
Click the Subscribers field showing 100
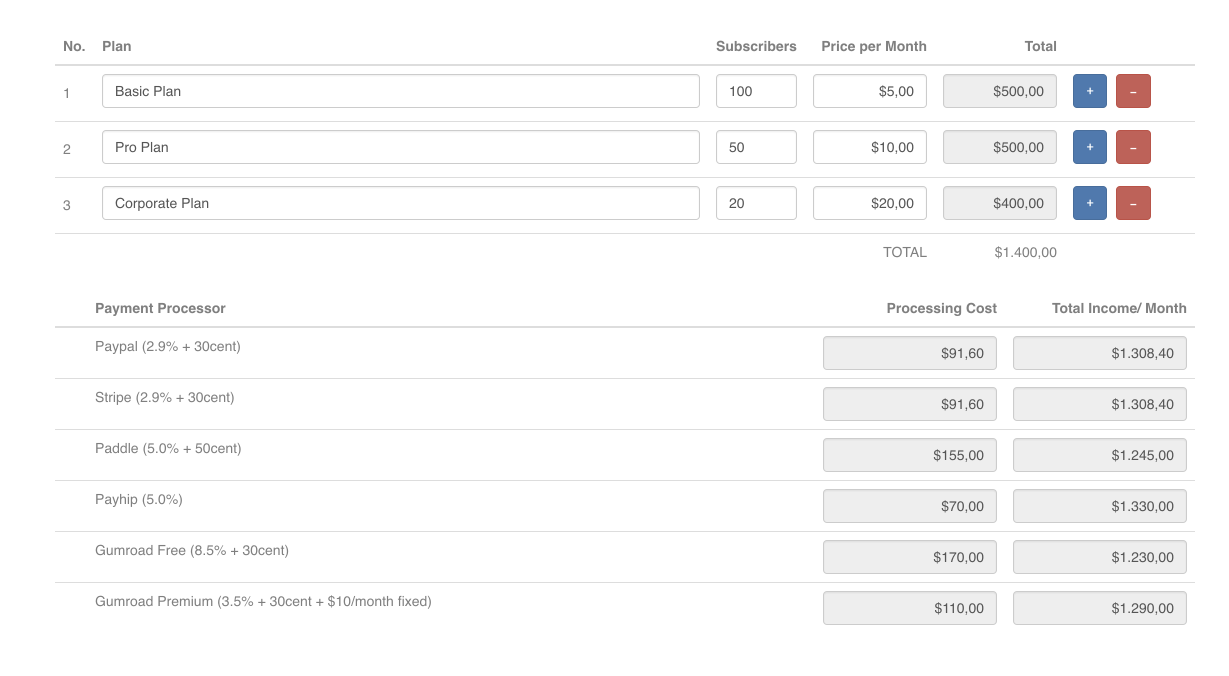pos(756,90)
